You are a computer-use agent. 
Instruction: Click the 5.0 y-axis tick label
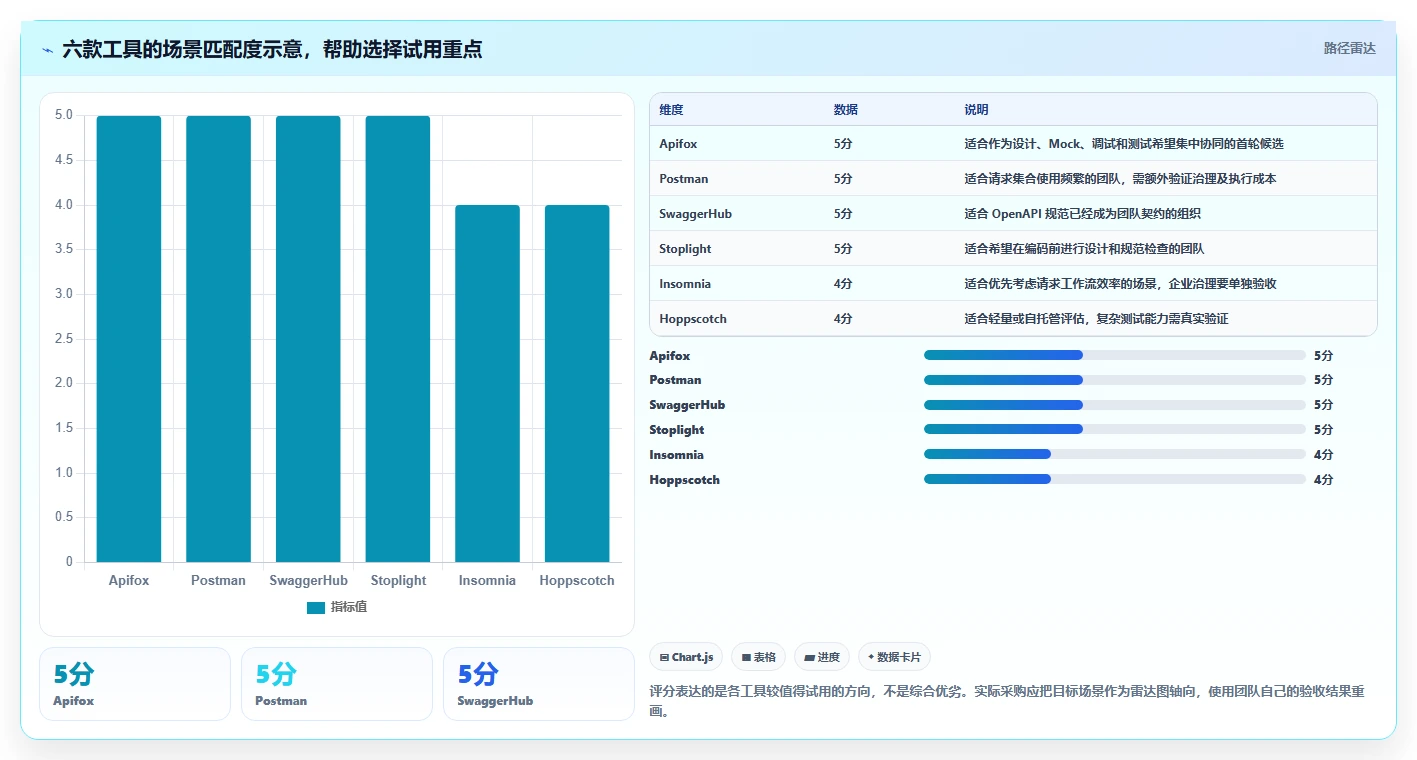pyautogui.click(x=64, y=115)
